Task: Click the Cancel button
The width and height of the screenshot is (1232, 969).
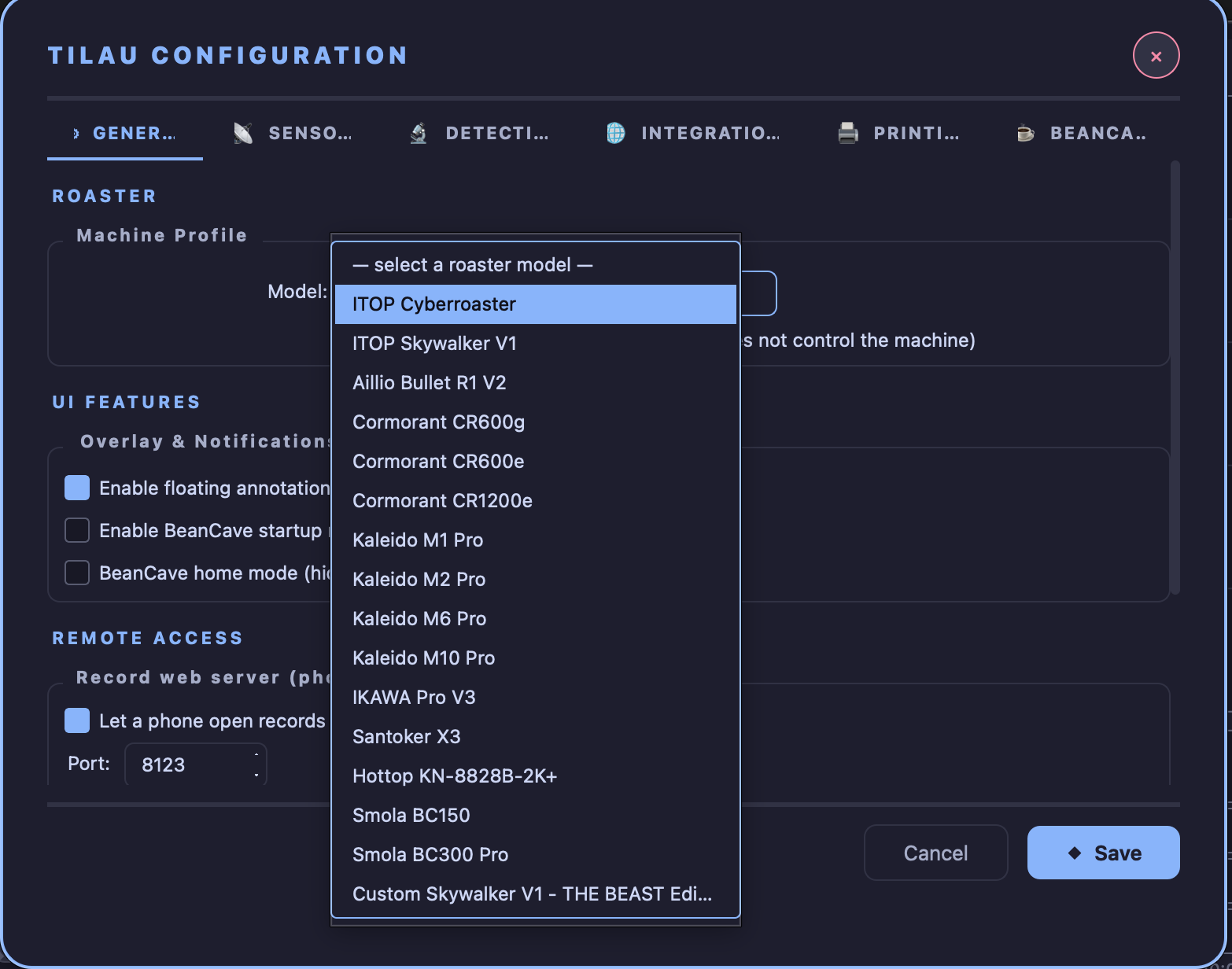Action: [935, 853]
